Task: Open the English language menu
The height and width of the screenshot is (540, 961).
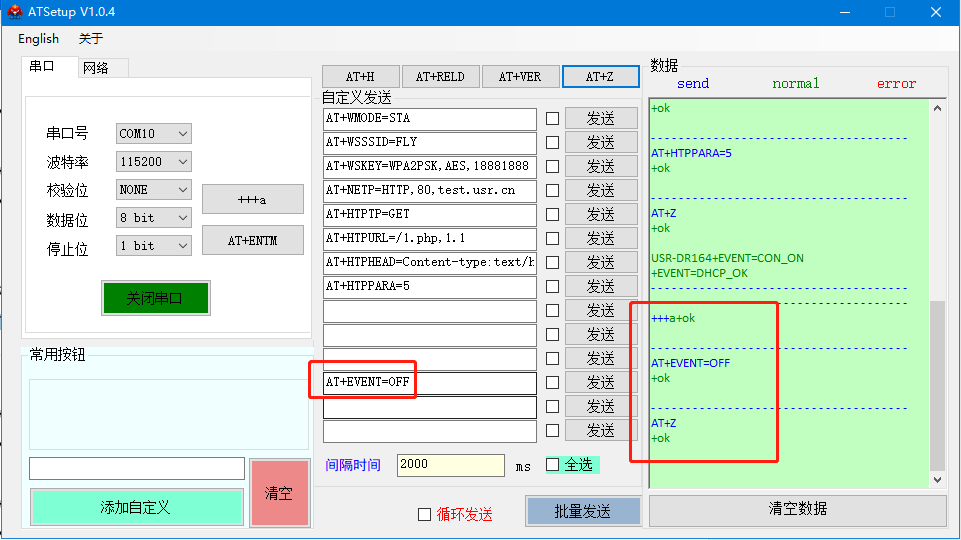Action: tap(39, 39)
